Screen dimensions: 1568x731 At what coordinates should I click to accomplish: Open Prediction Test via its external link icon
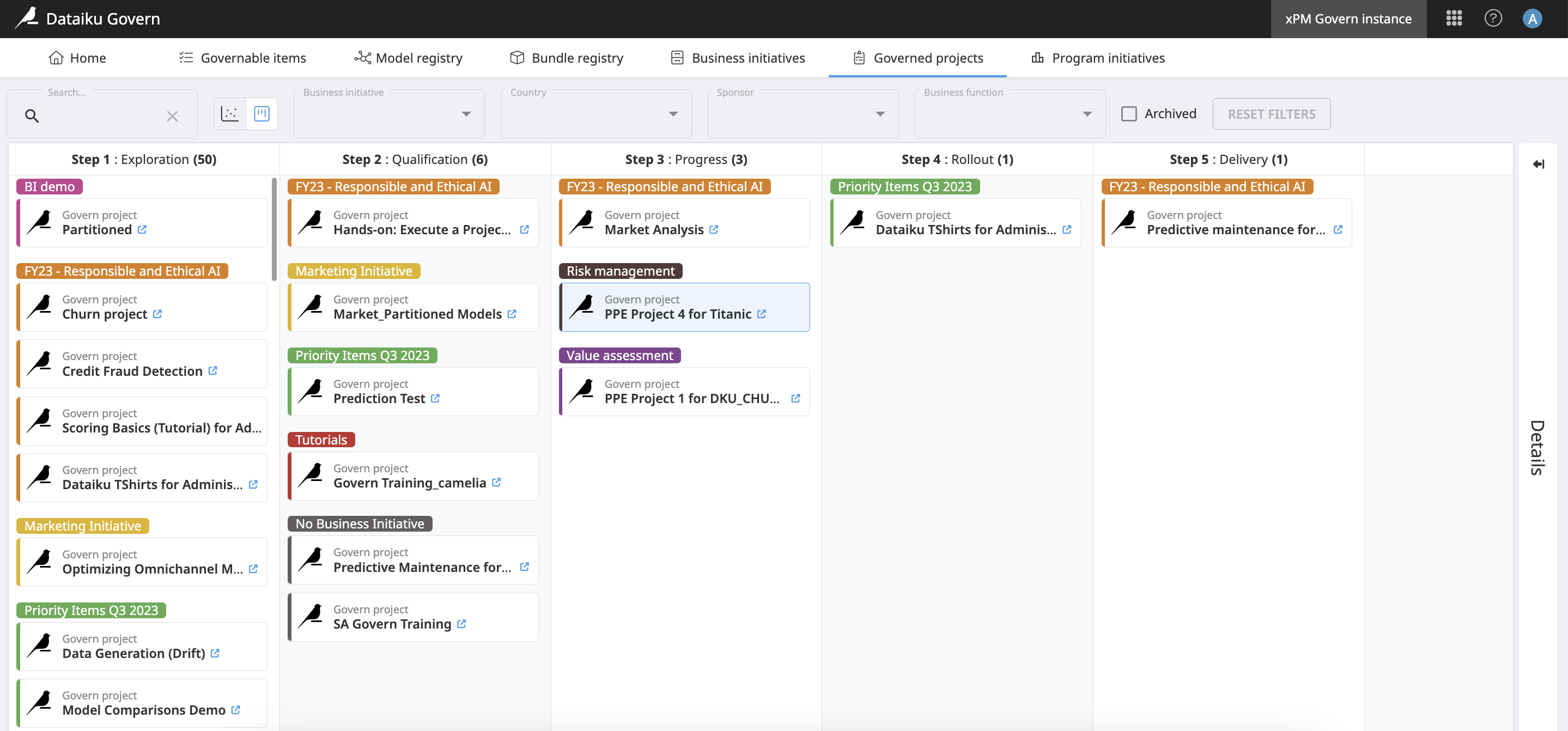tap(435, 398)
